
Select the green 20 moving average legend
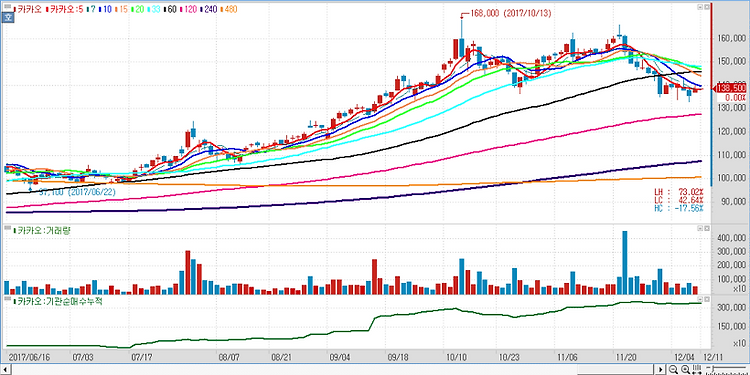click(x=138, y=9)
